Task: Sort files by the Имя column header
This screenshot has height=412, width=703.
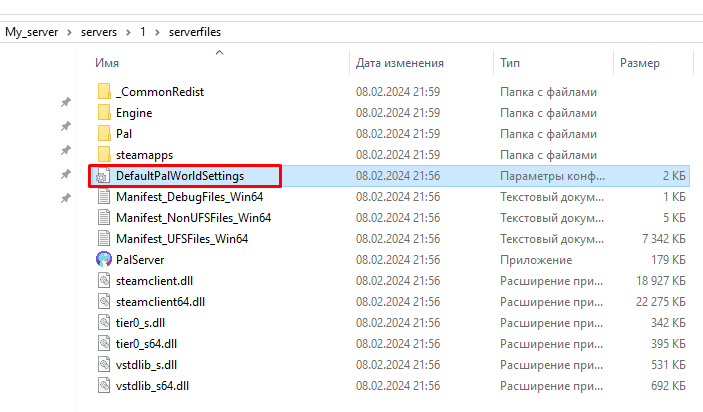Action: [107, 63]
